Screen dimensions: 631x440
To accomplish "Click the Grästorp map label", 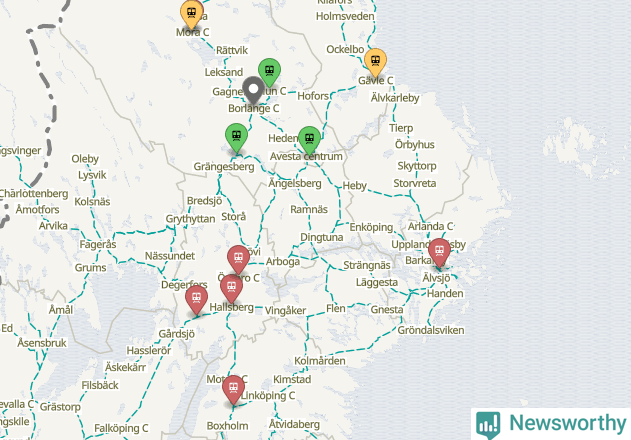I will coord(60,407).
